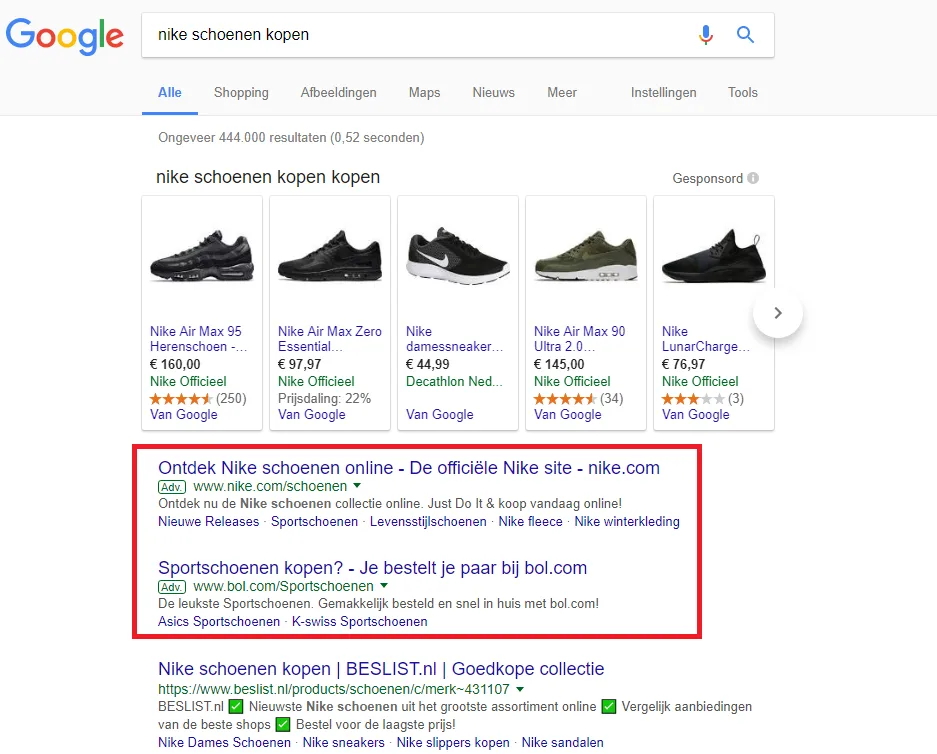Screen dimensions: 937x754
Task: Open the Gesponsord info icon
Action: [x=753, y=178]
